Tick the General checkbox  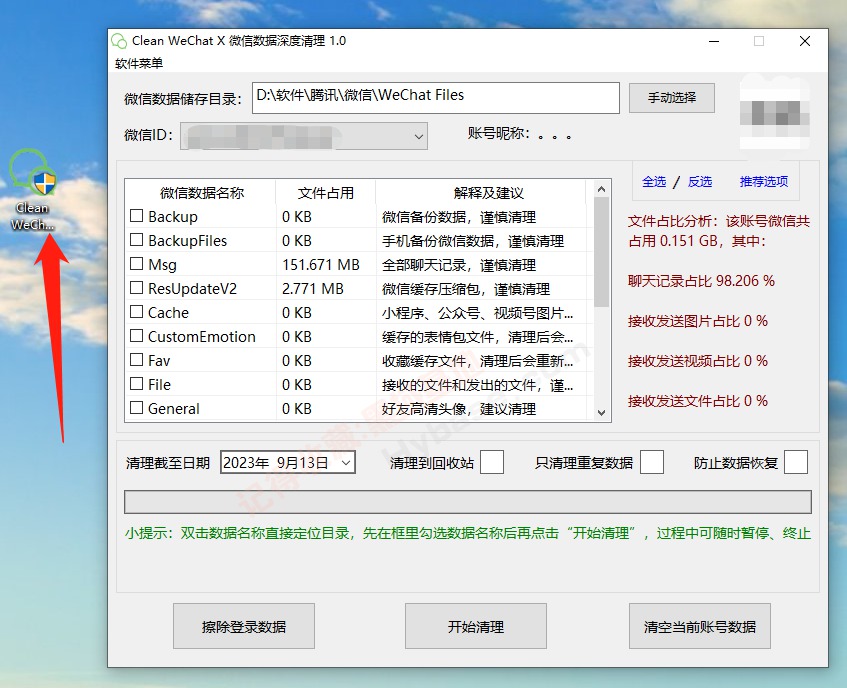[137, 408]
